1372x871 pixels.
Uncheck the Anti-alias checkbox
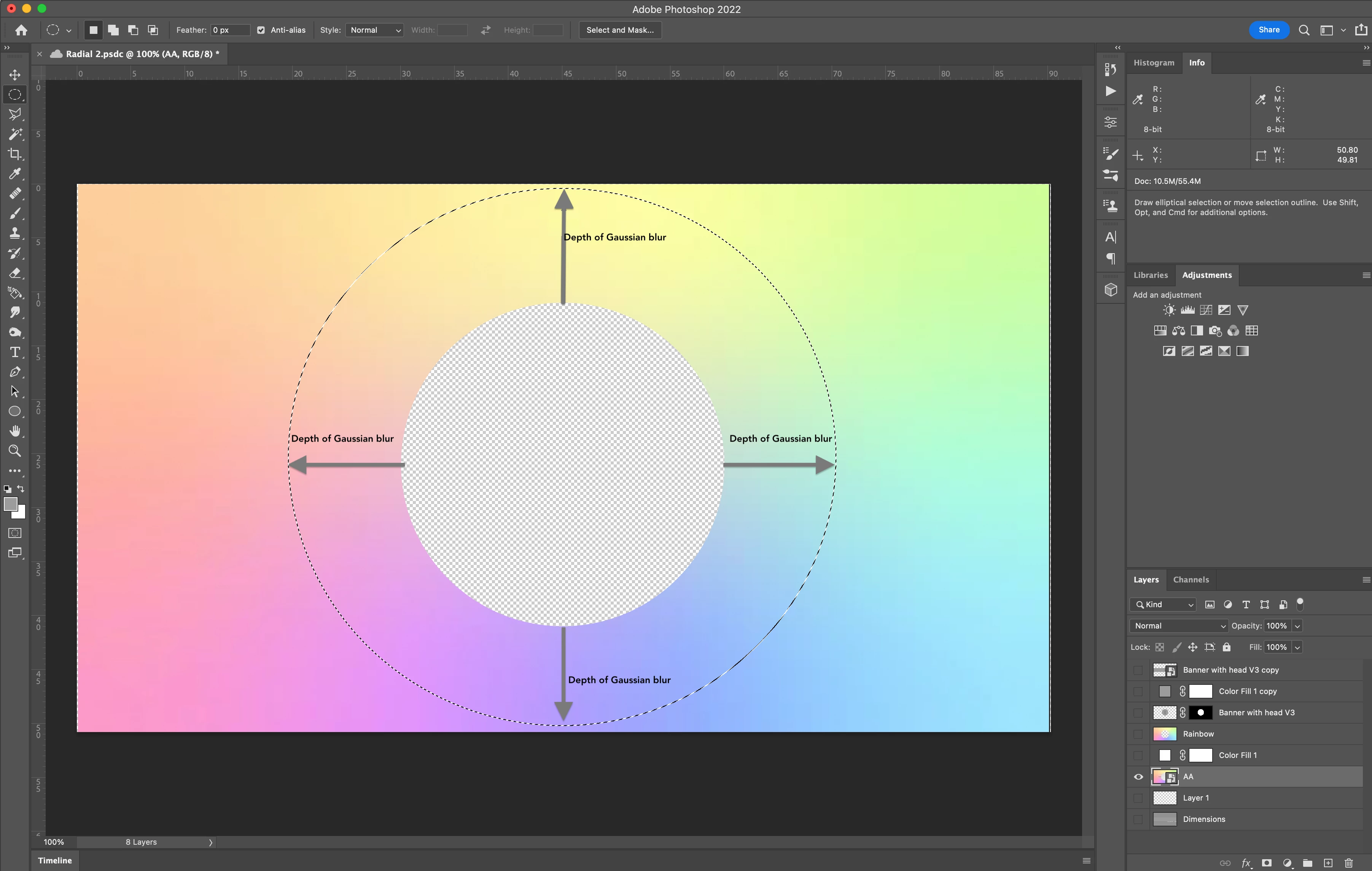(x=261, y=30)
